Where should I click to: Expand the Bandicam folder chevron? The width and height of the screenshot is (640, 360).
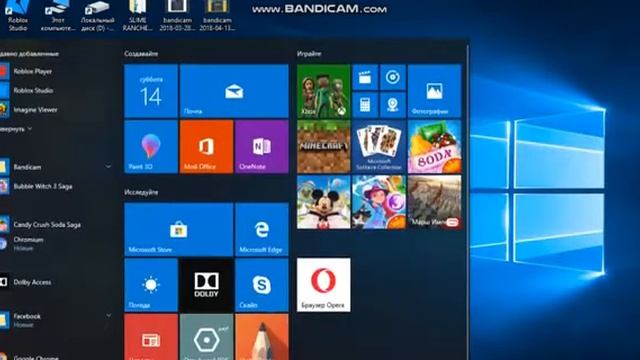pyautogui.click(x=108, y=167)
